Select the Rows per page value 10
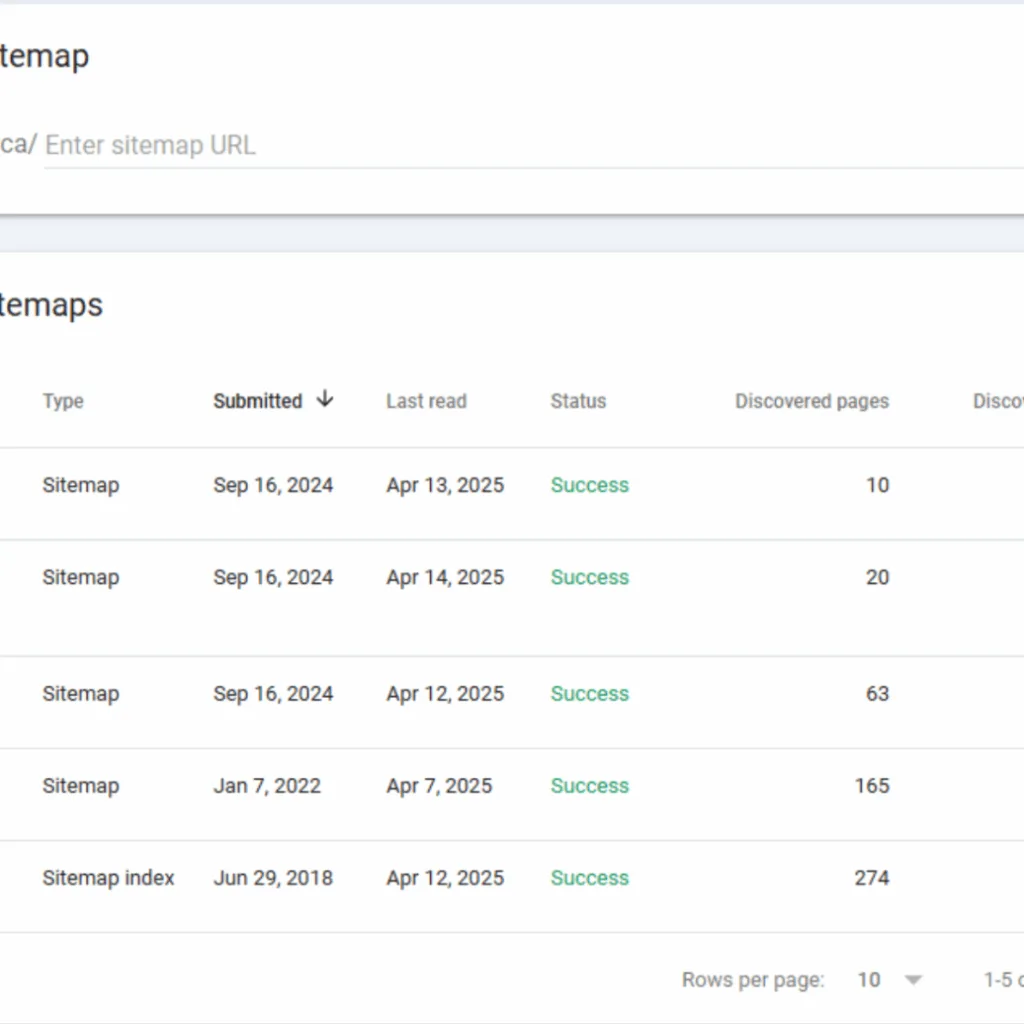 click(x=869, y=980)
